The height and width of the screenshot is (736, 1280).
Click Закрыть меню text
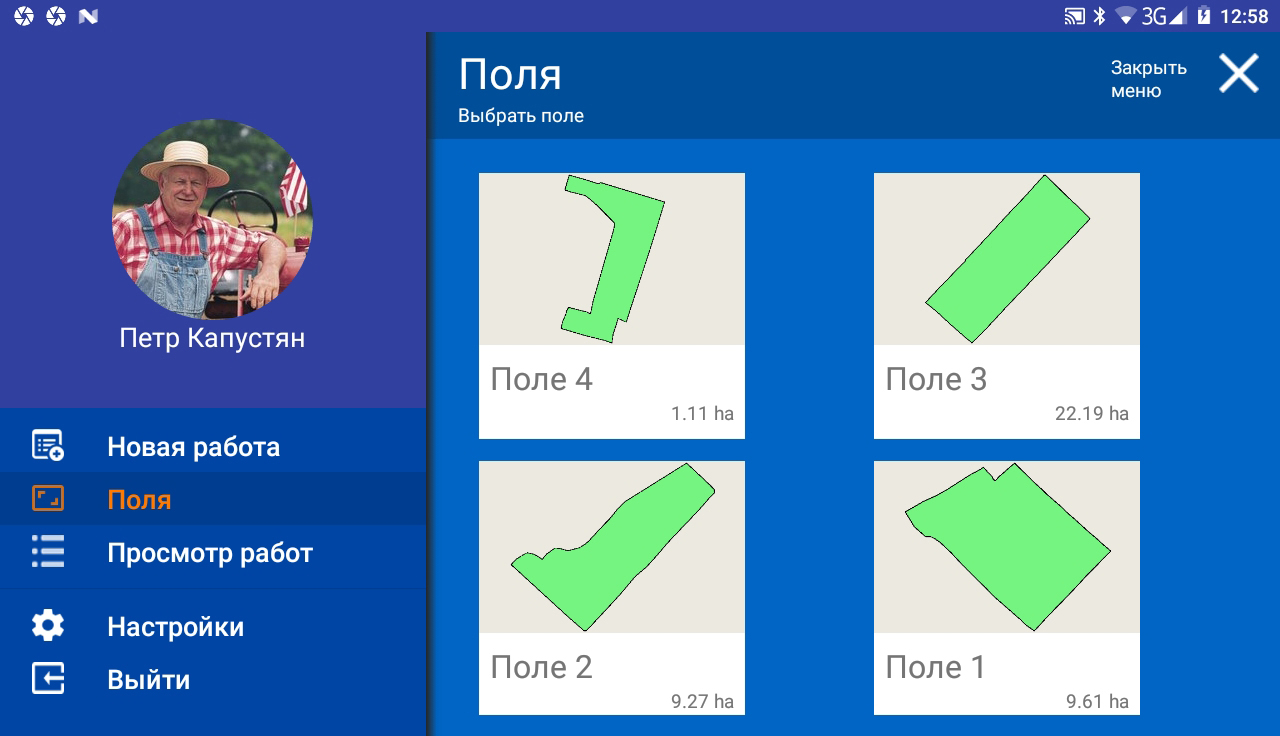[1148, 79]
